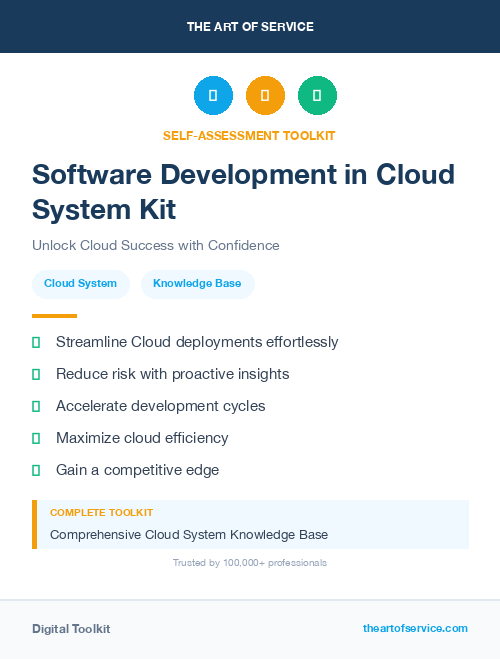The height and width of the screenshot is (659, 500).
Task: Select the Cloud System tag
Action: (x=81, y=284)
